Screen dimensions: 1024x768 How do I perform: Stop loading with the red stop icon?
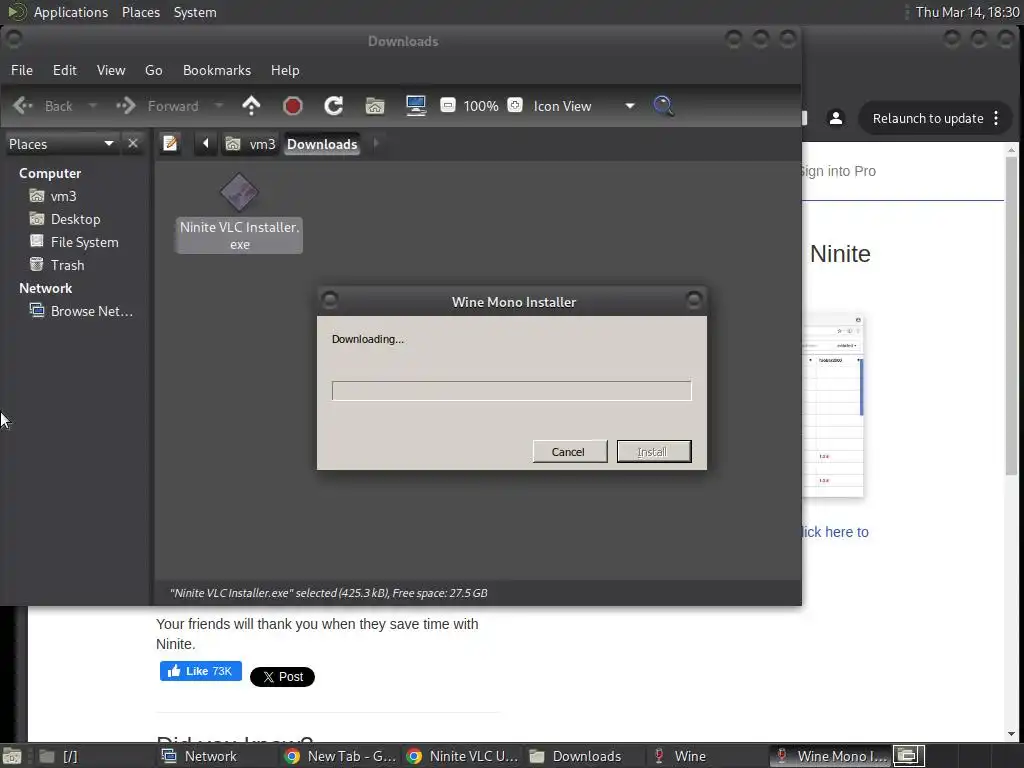tap(293, 106)
